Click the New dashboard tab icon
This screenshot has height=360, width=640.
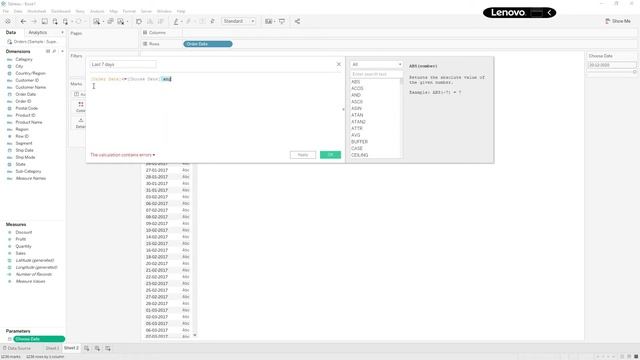coord(97,348)
